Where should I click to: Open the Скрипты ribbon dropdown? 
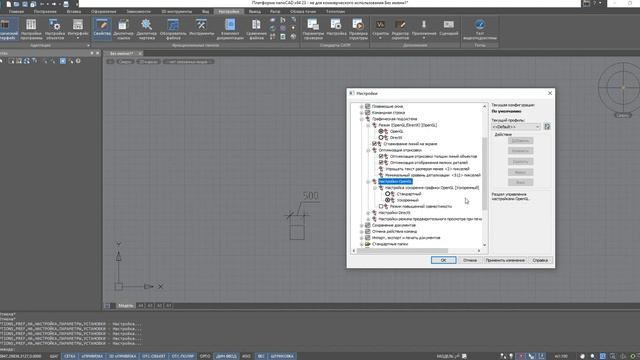(x=380, y=29)
